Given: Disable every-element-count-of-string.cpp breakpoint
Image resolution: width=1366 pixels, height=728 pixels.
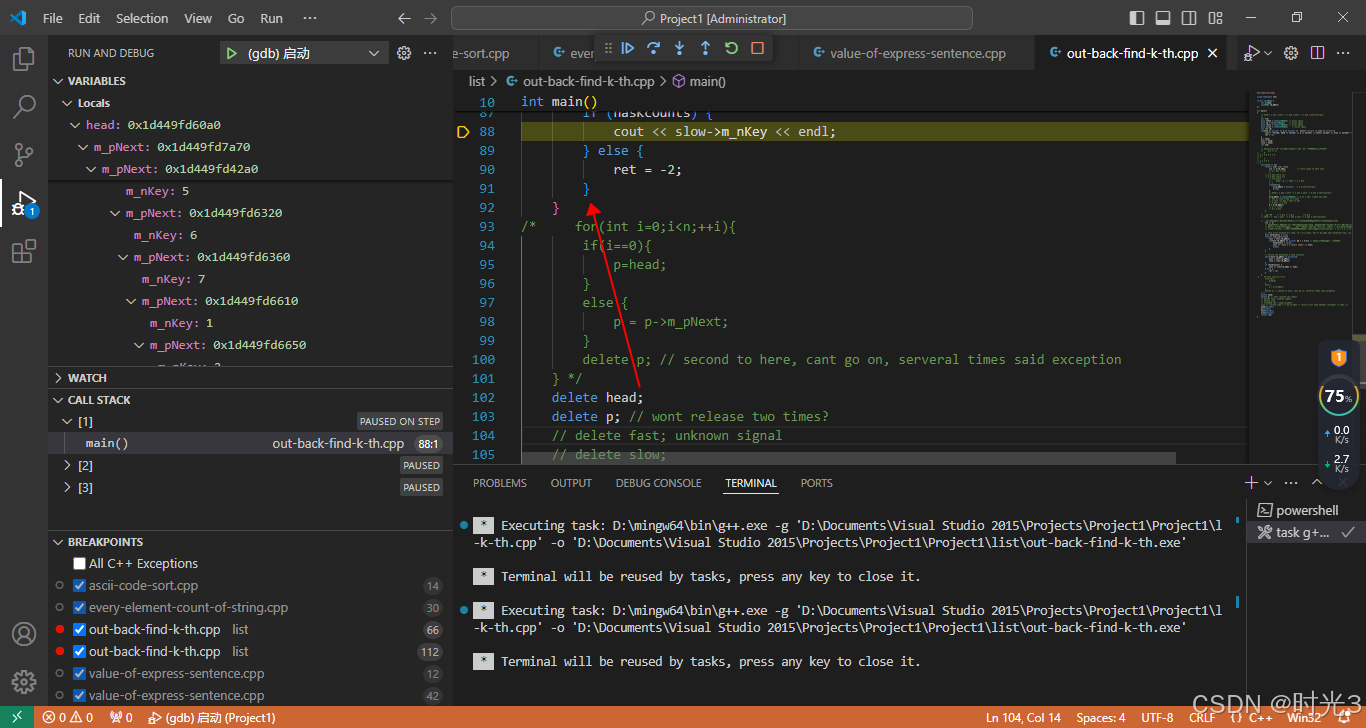Looking at the screenshot, I should point(80,607).
